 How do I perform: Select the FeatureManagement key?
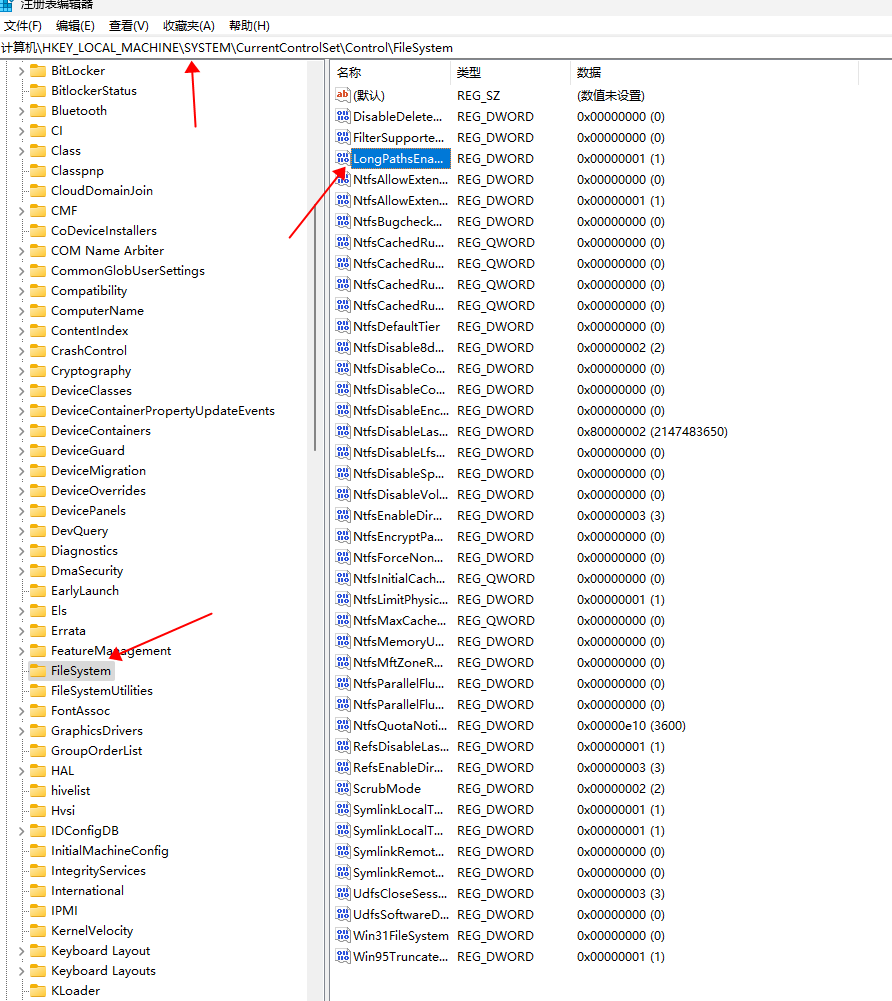point(111,651)
